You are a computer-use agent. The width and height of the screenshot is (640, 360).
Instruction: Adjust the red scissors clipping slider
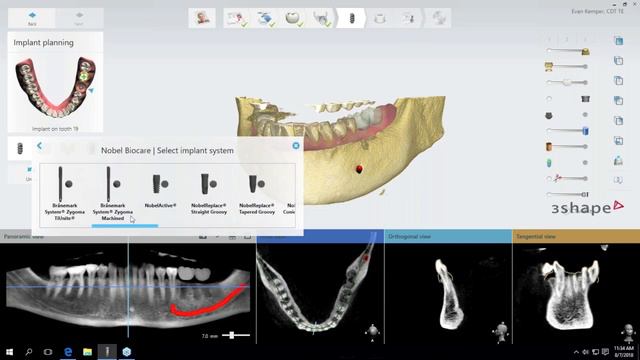pyautogui.click(x=568, y=178)
